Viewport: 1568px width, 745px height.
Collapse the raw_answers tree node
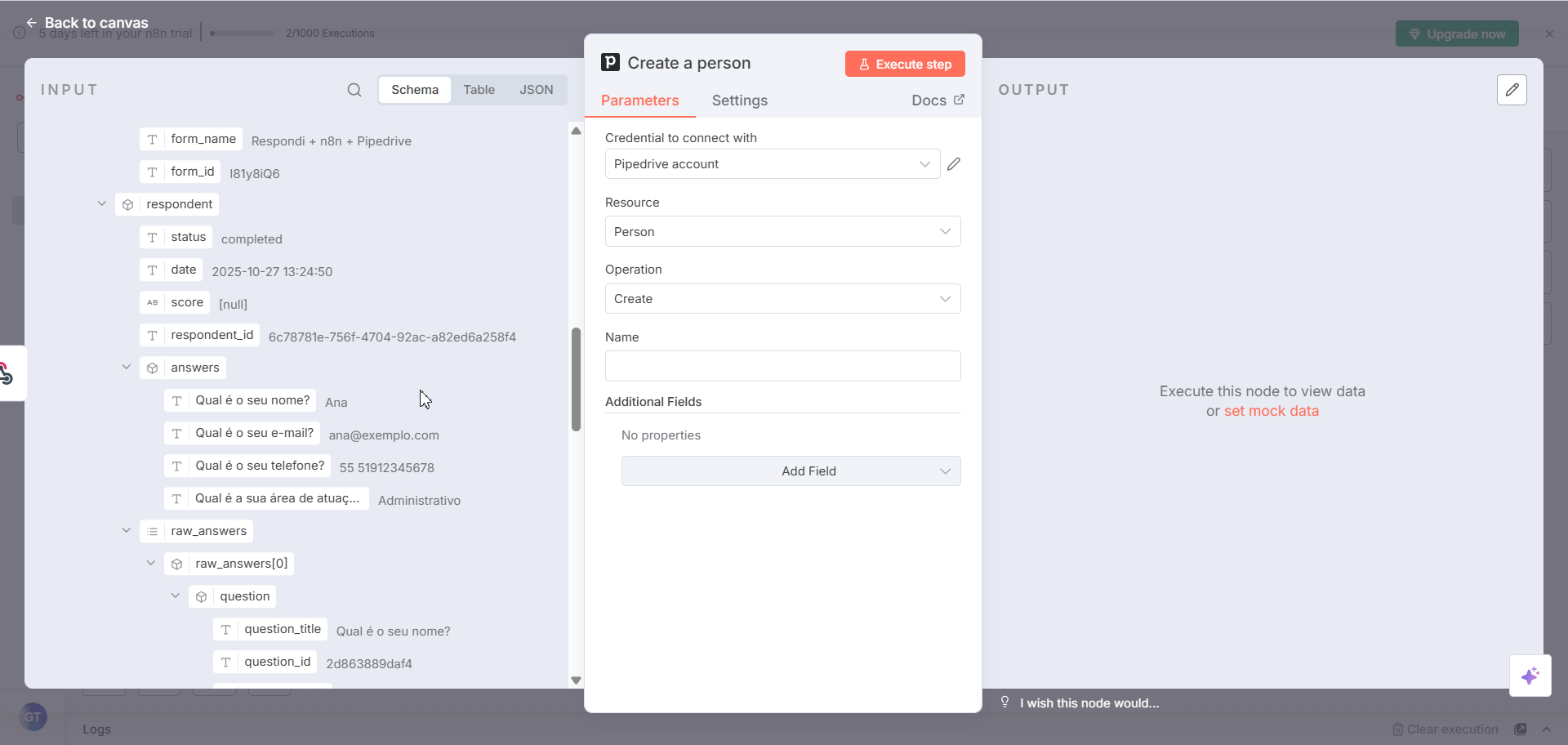(127, 530)
